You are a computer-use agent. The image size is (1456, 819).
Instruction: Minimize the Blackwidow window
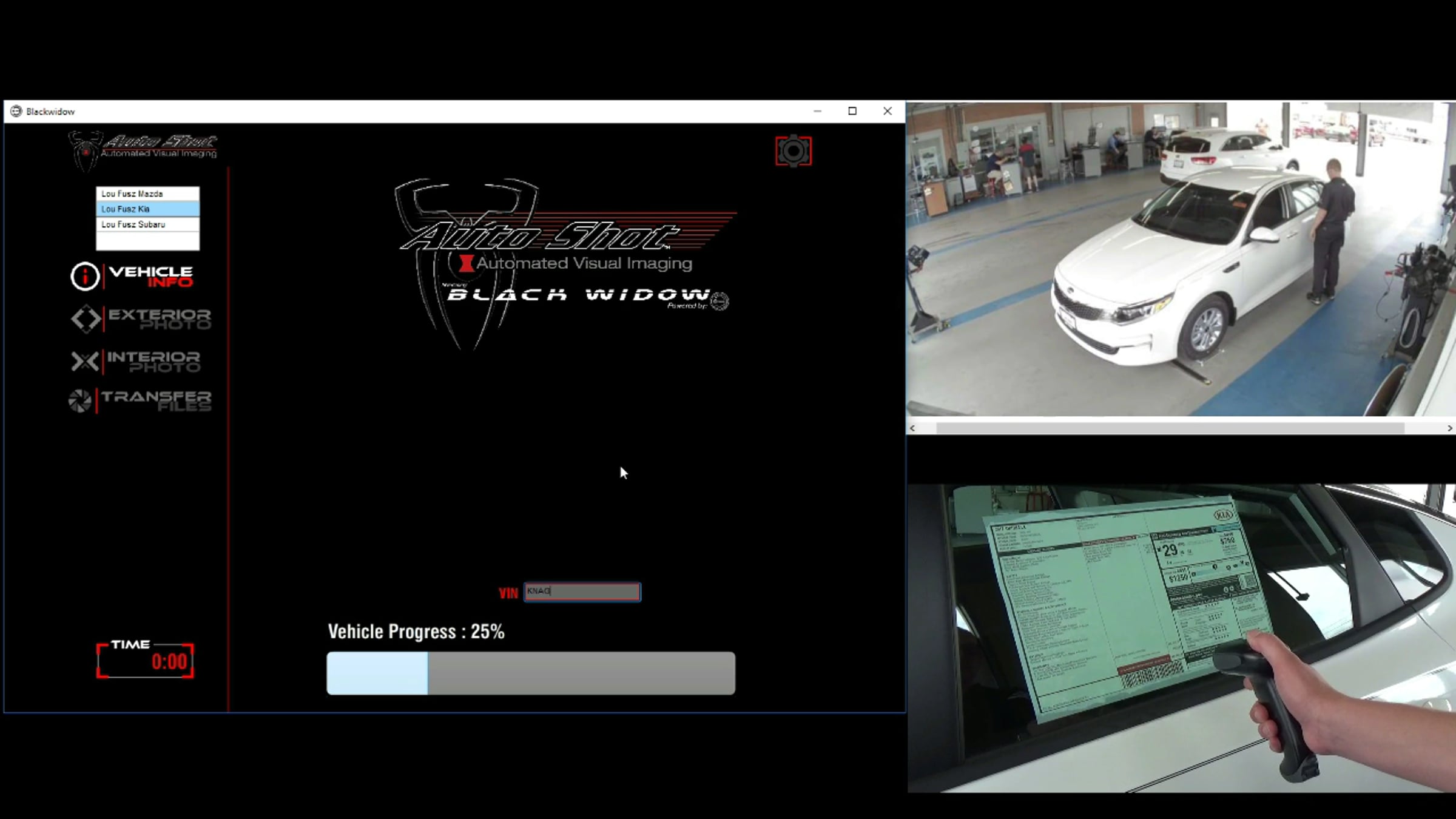[x=817, y=111]
